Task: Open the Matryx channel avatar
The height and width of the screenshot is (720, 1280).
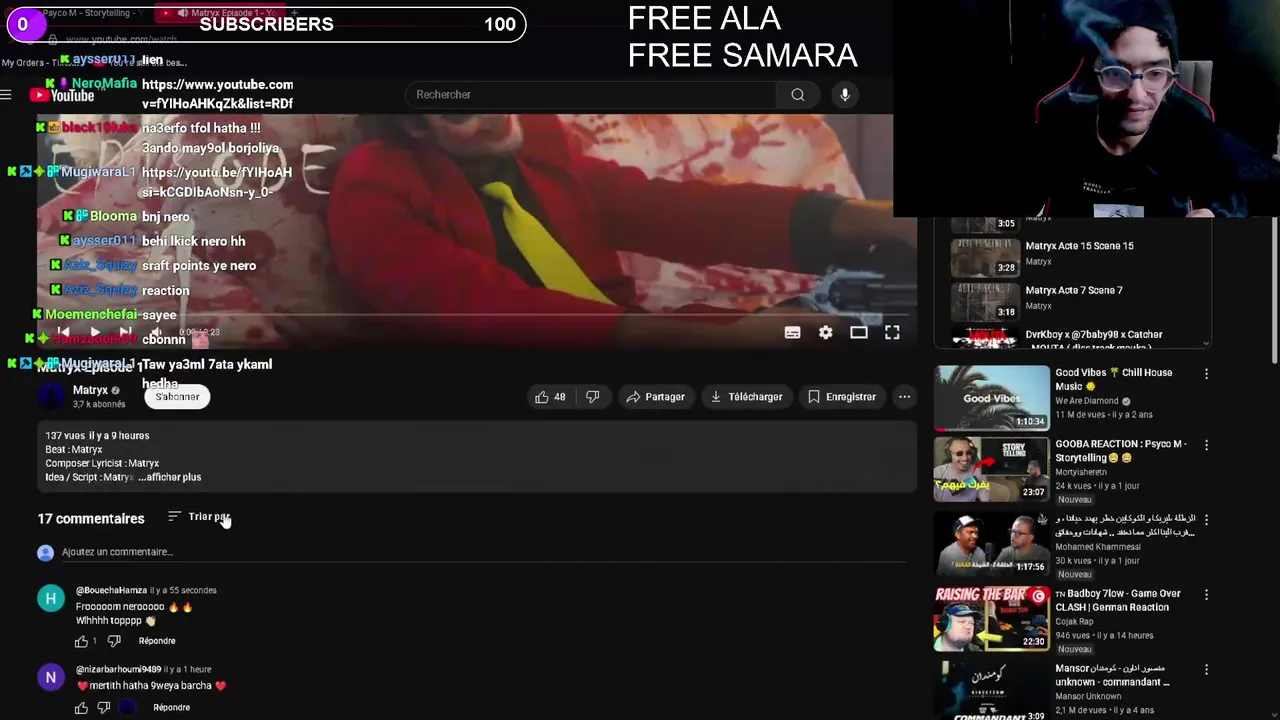Action: click(x=51, y=397)
